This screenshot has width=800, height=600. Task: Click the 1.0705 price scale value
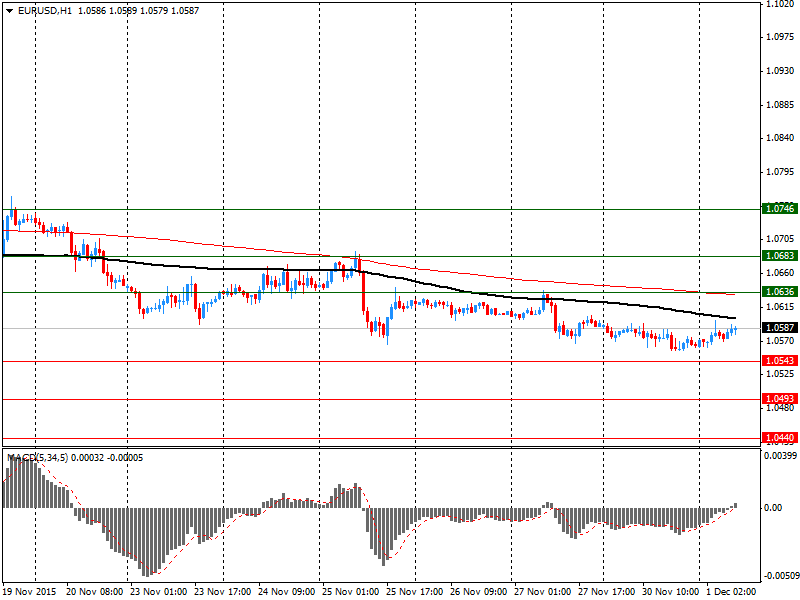click(780, 239)
